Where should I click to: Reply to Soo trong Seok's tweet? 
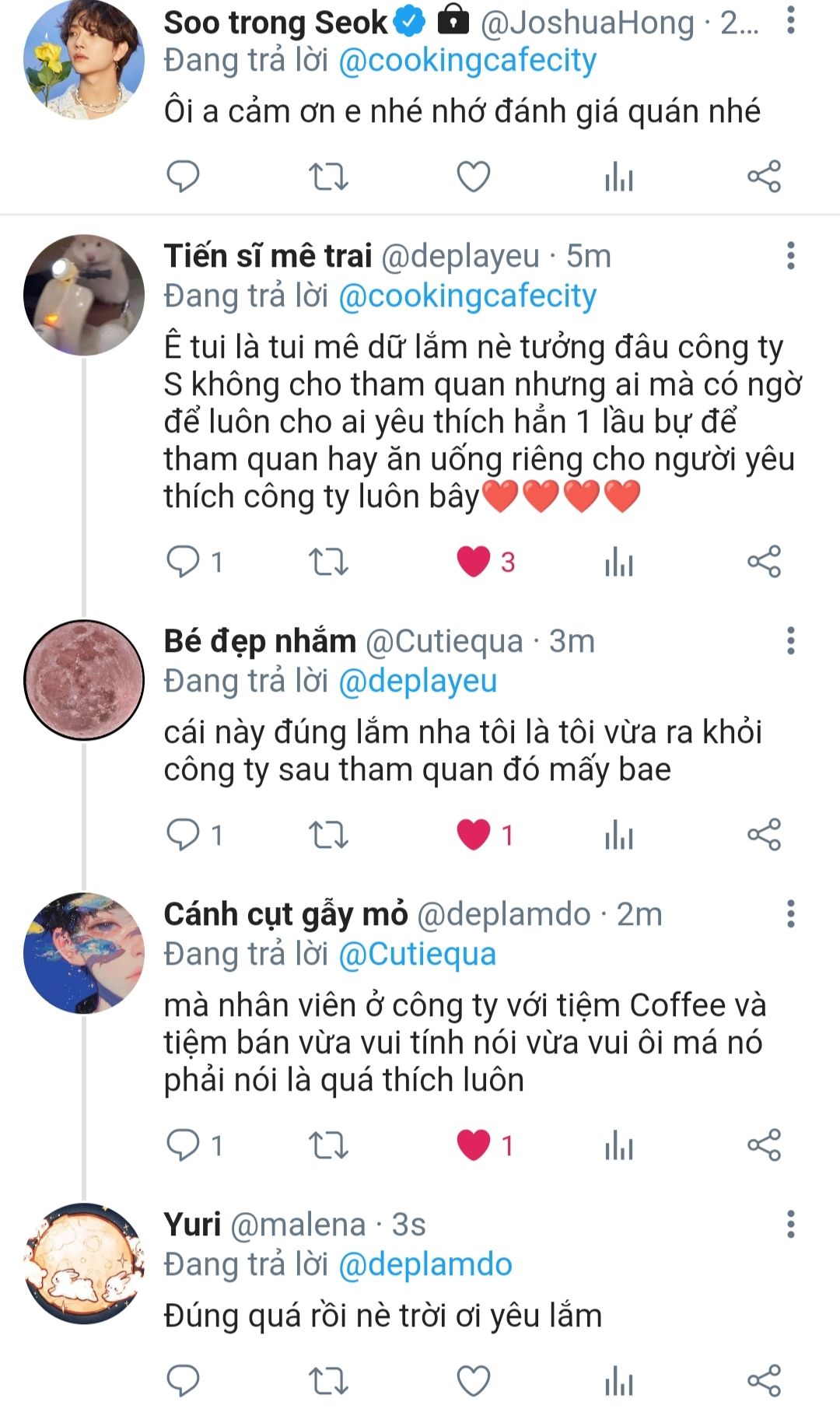pos(184,177)
